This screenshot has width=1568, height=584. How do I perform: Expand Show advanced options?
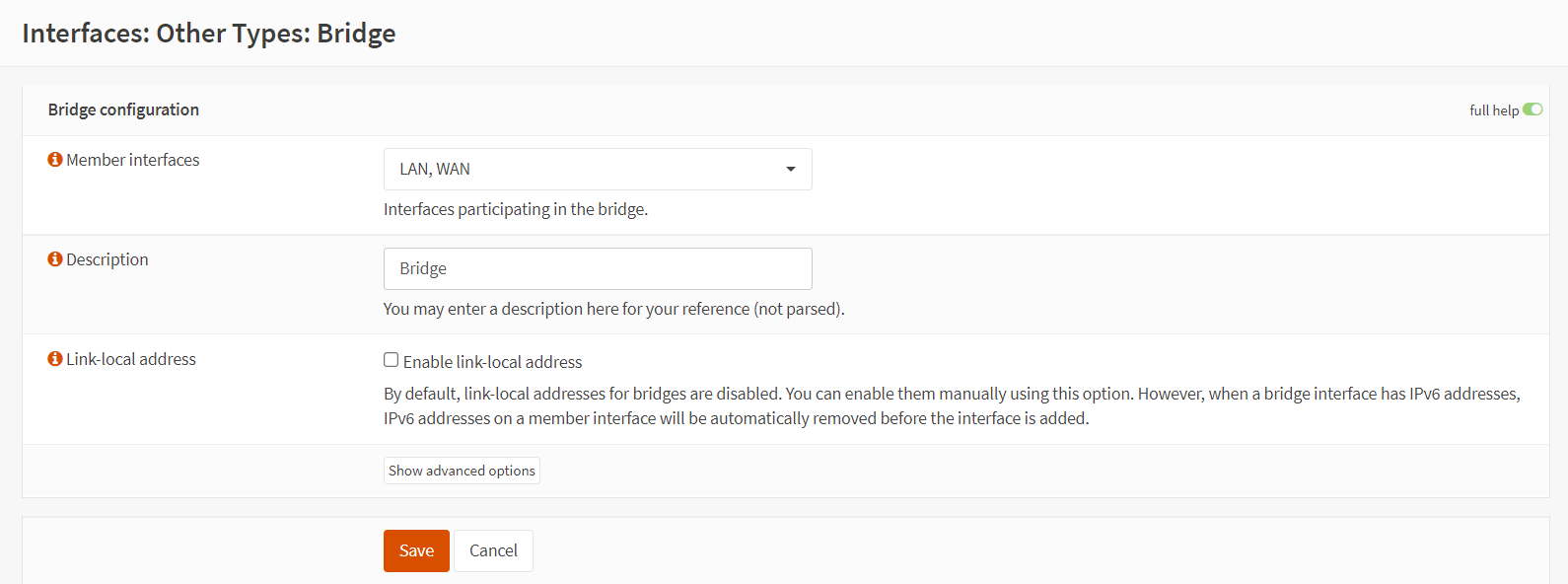click(462, 471)
